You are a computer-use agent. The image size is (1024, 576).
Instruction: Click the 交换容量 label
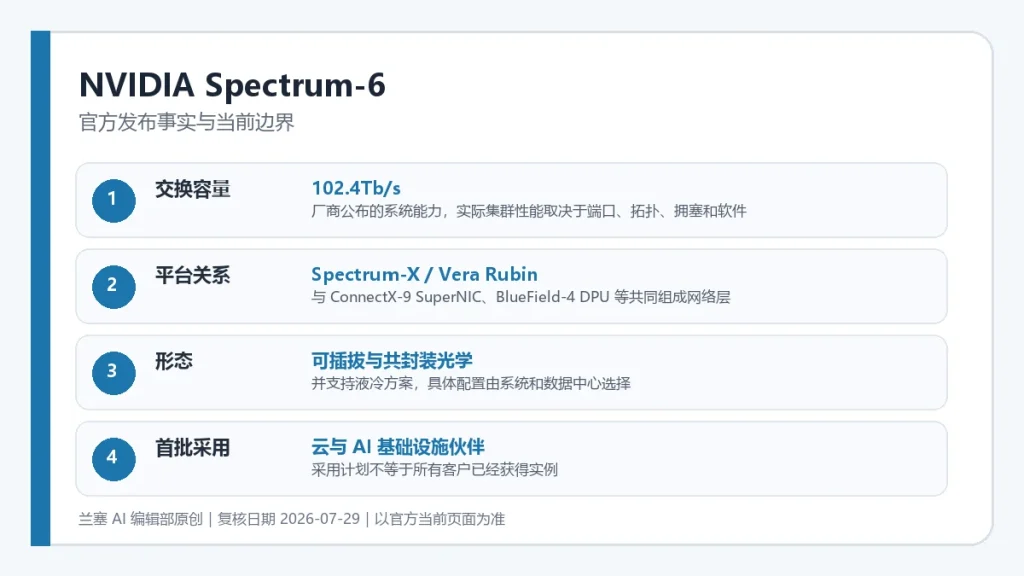193,189
